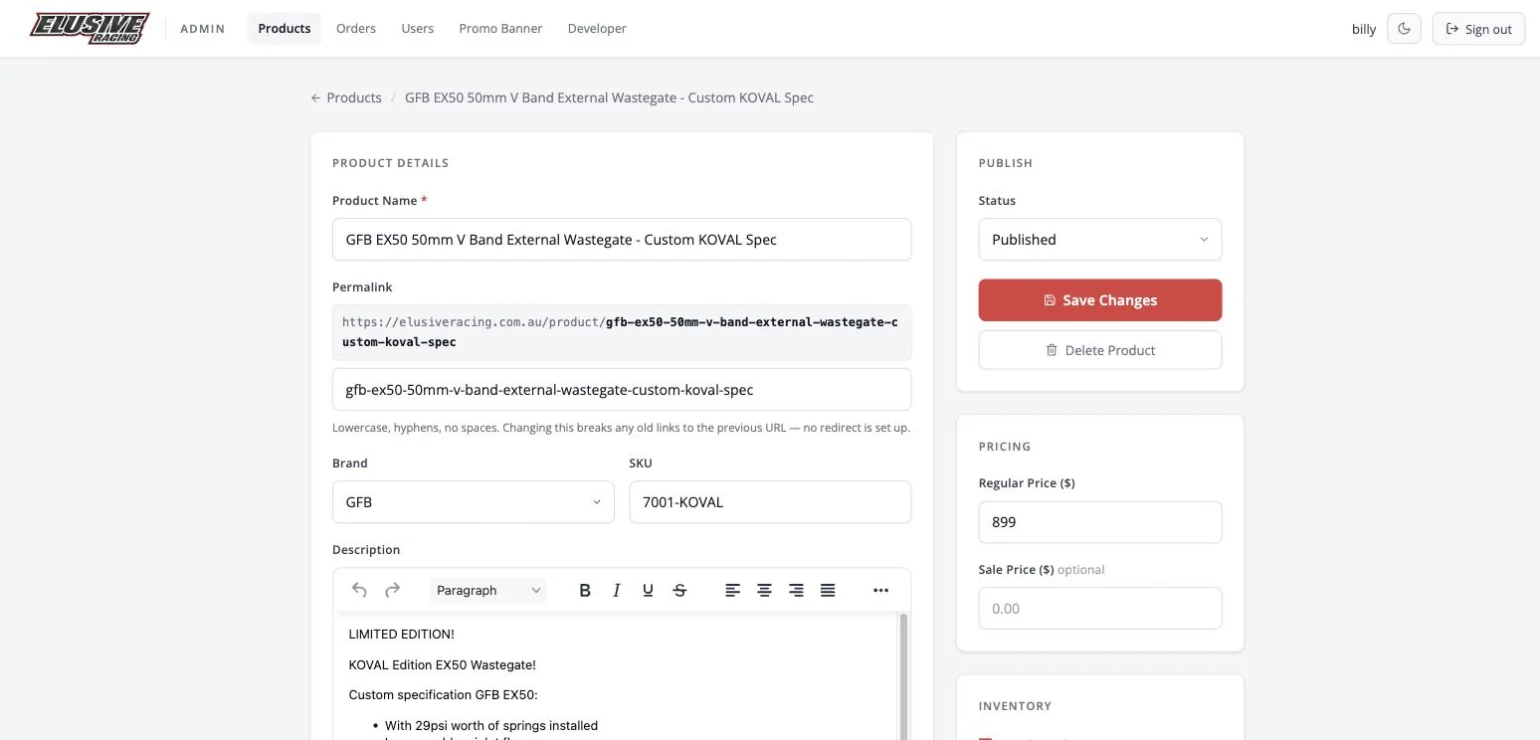Redo edit in description editor
This screenshot has width=1540, height=740.
pos(393,590)
